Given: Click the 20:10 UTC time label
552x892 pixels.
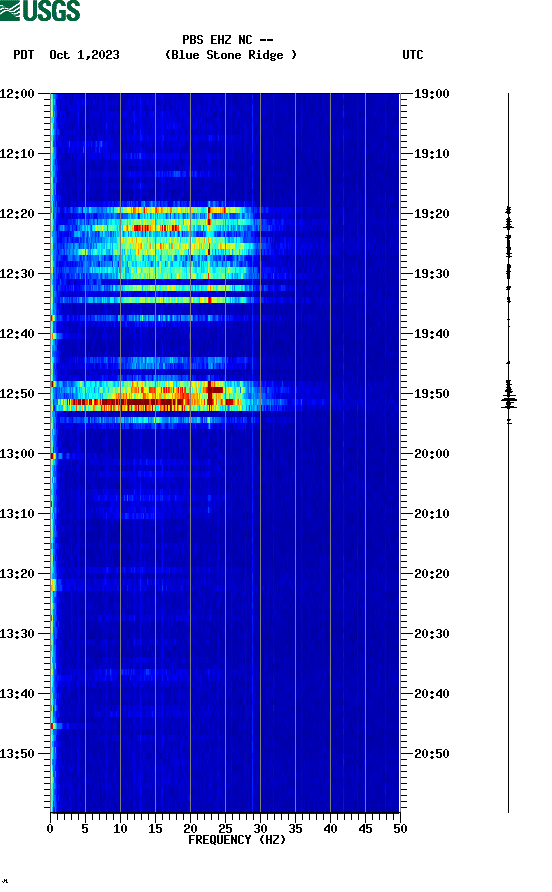Looking at the screenshot, I should [431, 514].
